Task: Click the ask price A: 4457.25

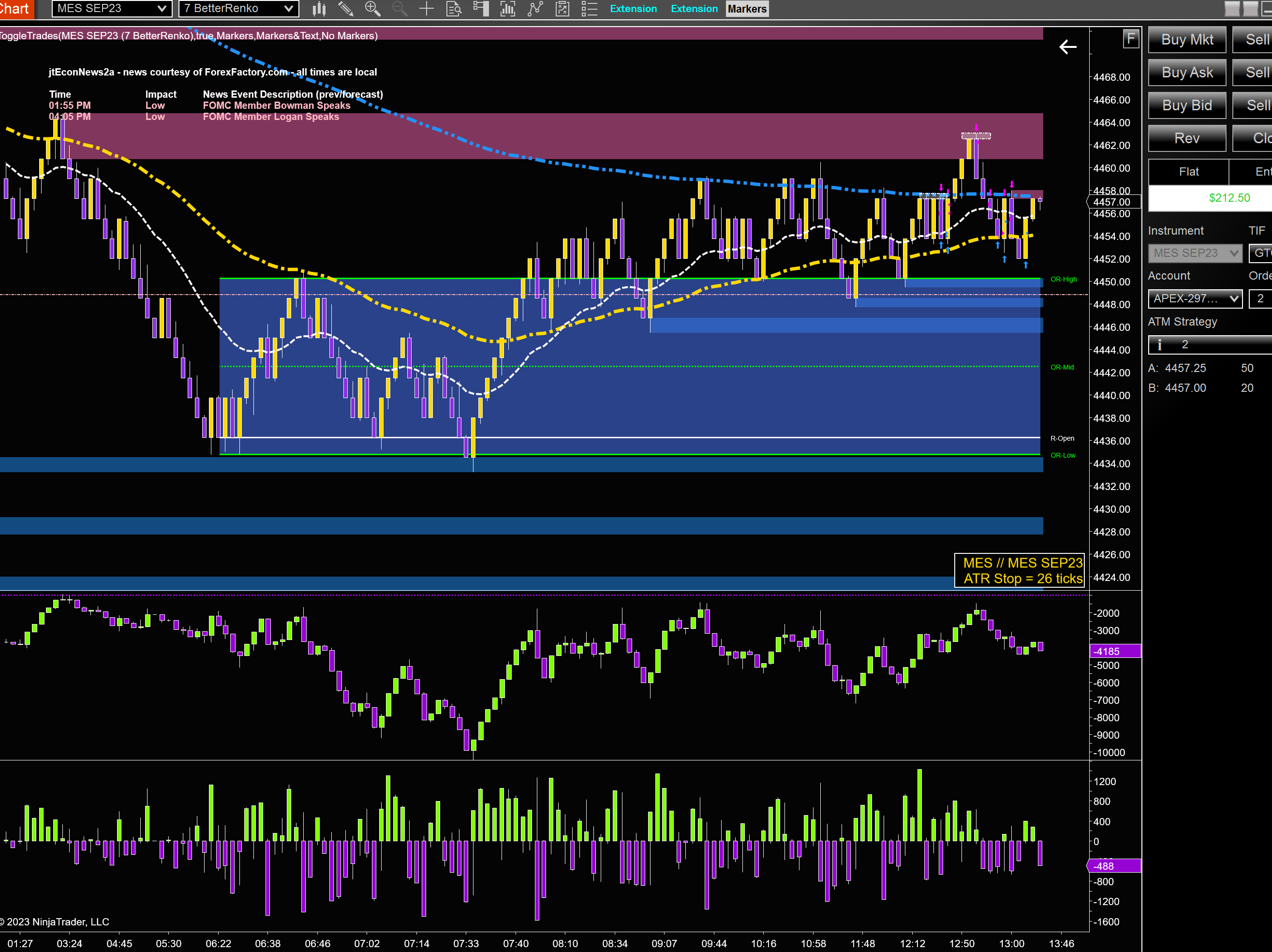Action: [x=1177, y=368]
